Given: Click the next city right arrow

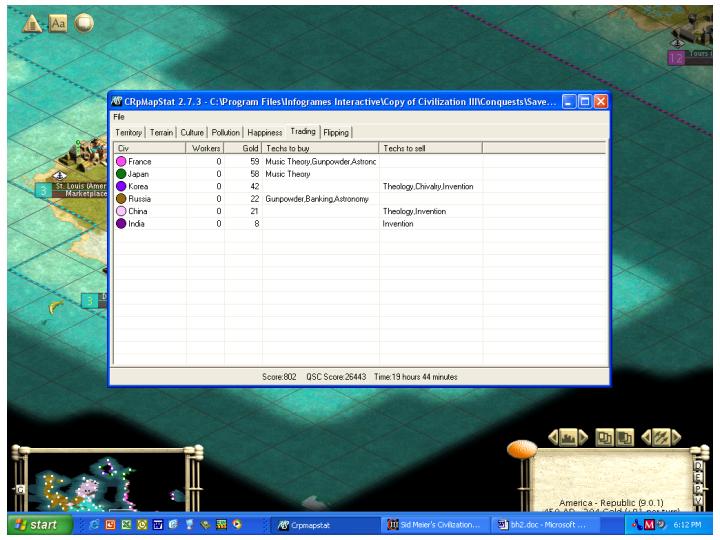Looking at the screenshot, I should [x=583, y=437].
